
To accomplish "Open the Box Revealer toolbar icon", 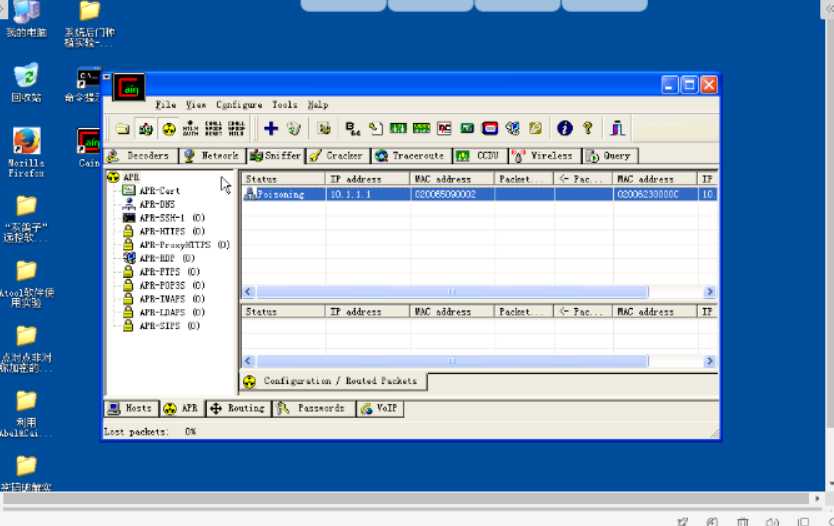I will coord(513,128).
